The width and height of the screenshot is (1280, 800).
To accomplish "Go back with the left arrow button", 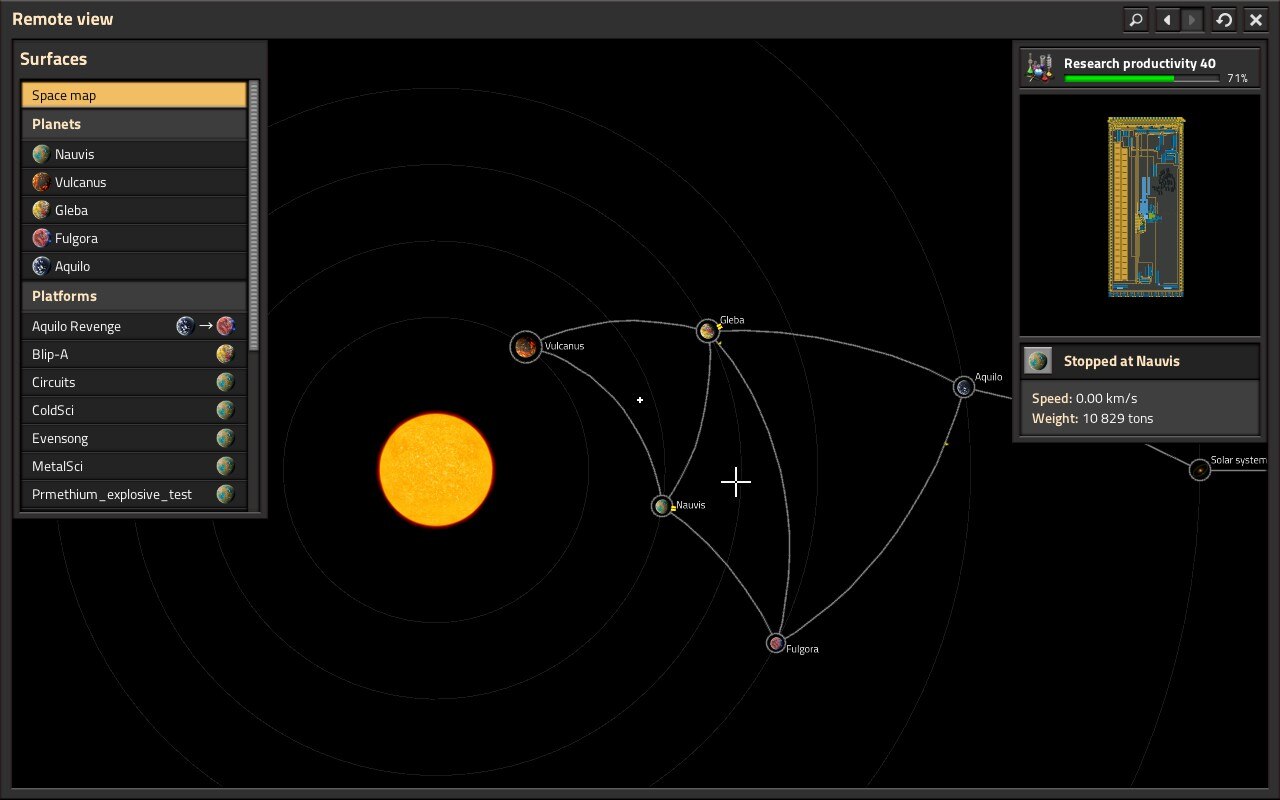I will pos(1167,19).
